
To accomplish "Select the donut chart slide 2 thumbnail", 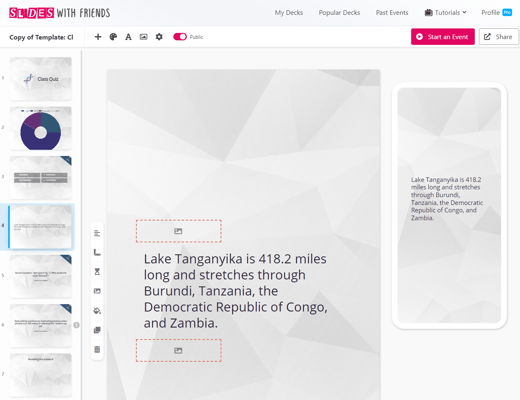I will (41, 128).
